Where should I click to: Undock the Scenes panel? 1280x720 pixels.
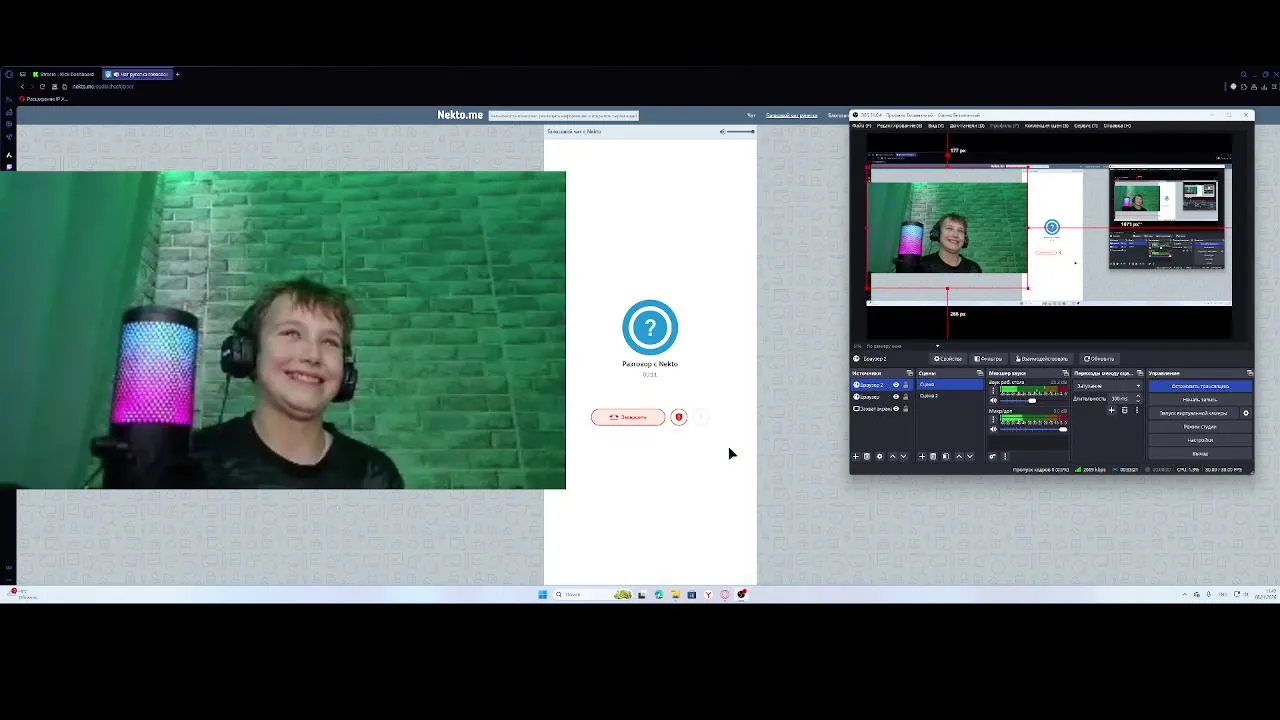979,373
